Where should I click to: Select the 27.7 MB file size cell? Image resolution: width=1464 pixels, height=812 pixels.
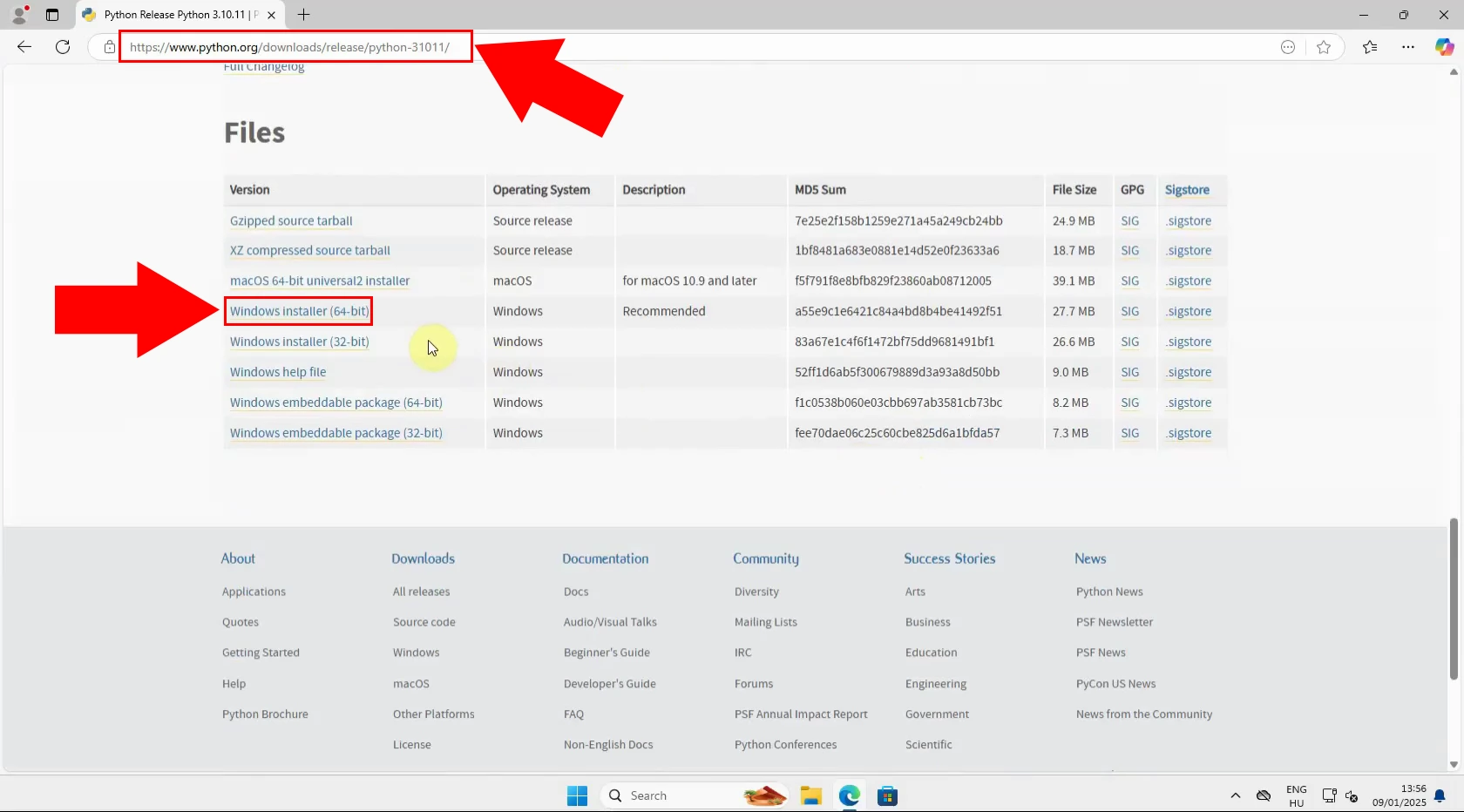click(1074, 312)
